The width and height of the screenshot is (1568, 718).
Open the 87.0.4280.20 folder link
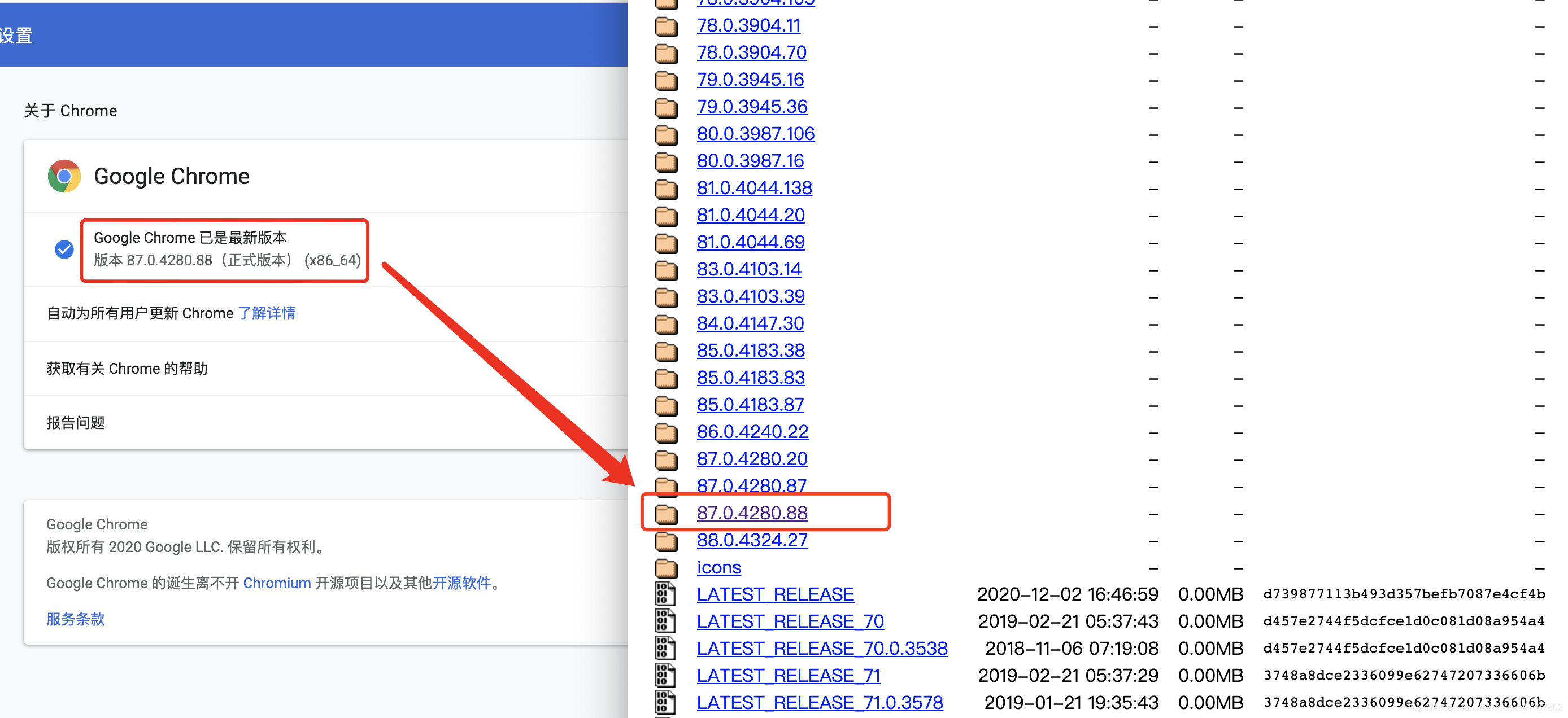click(x=752, y=459)
